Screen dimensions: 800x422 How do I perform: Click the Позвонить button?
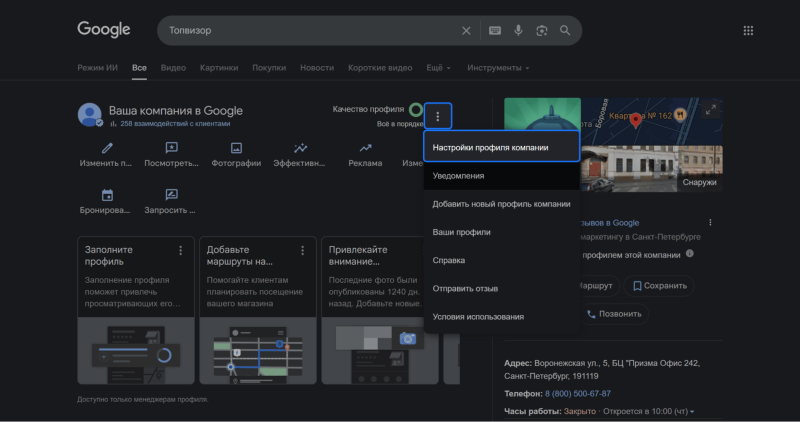[x=614, y=314]
